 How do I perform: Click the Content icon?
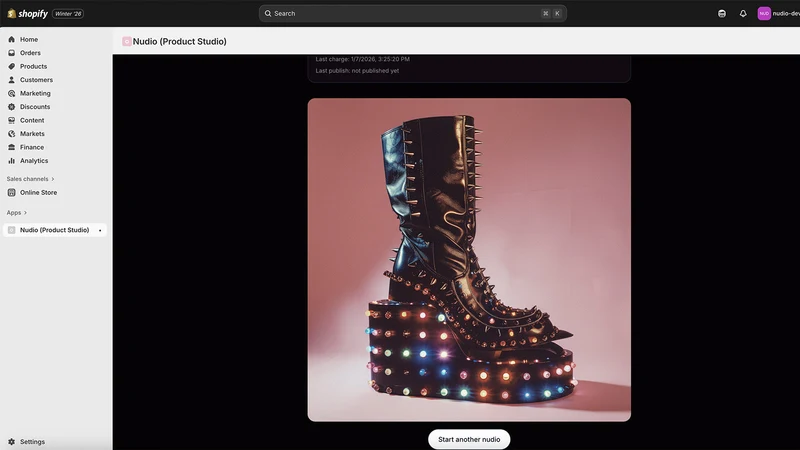tap(12, 120)
